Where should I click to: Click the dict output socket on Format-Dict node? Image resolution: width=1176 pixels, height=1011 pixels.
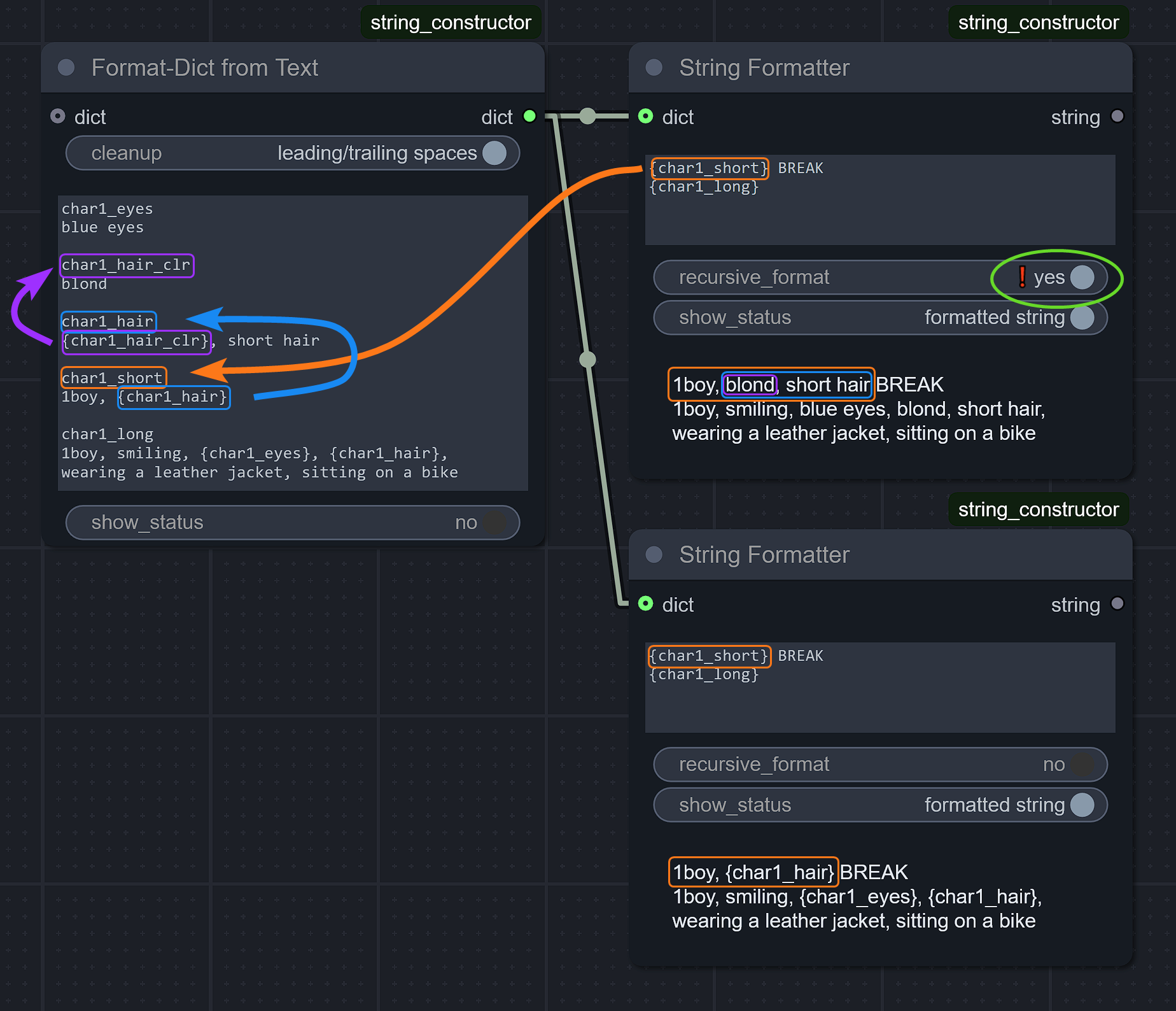click(529, 117)
